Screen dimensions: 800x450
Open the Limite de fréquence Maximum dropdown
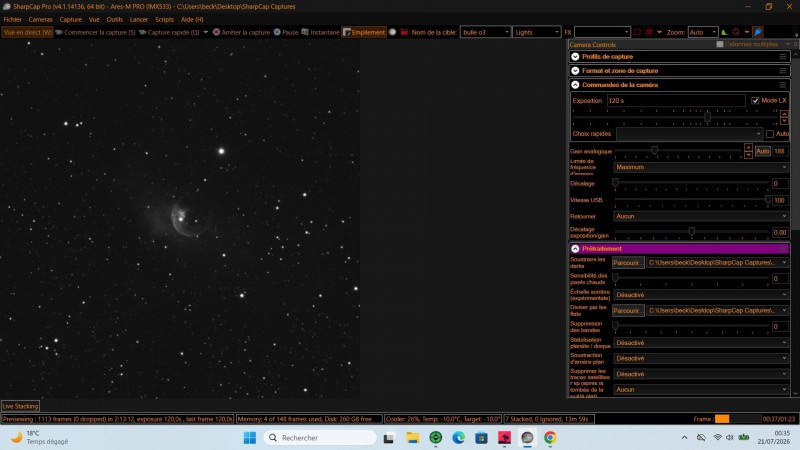[x=701, y=167]
